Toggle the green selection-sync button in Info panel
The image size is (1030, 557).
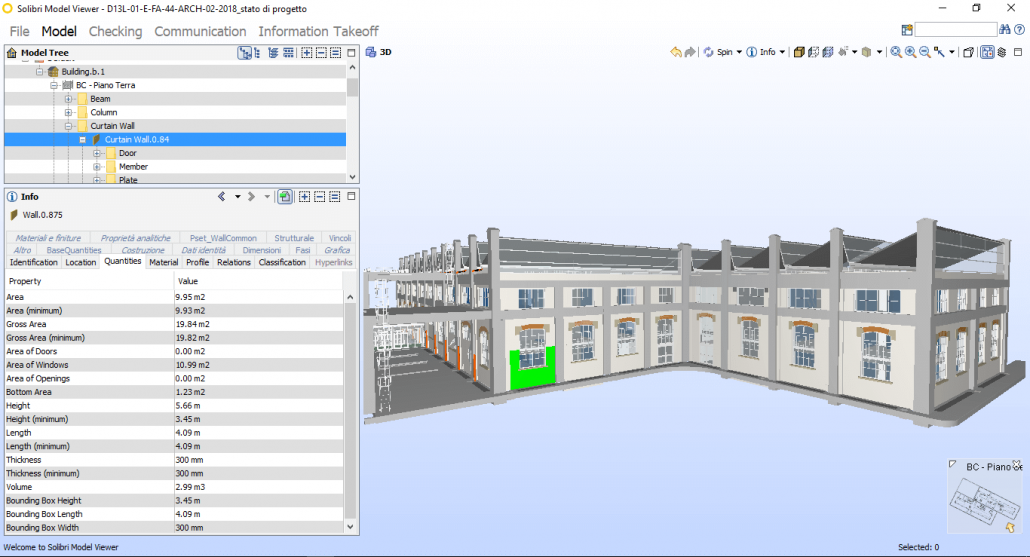[x=285, y=196]
